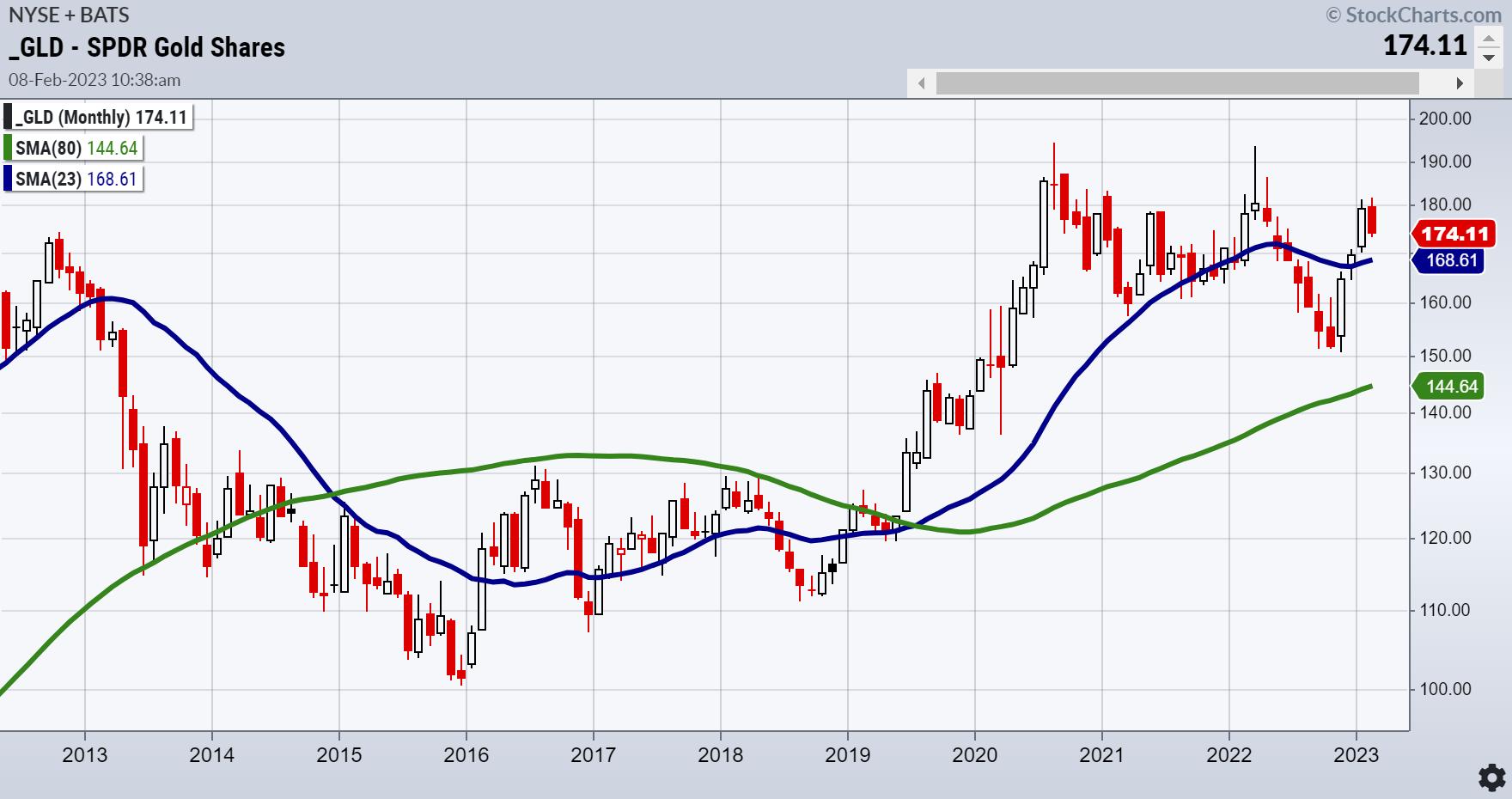Click the down arrow beside the 174.11 price
The image size is (1512, 799).
pyautogui.click(x=1488, y=58)
